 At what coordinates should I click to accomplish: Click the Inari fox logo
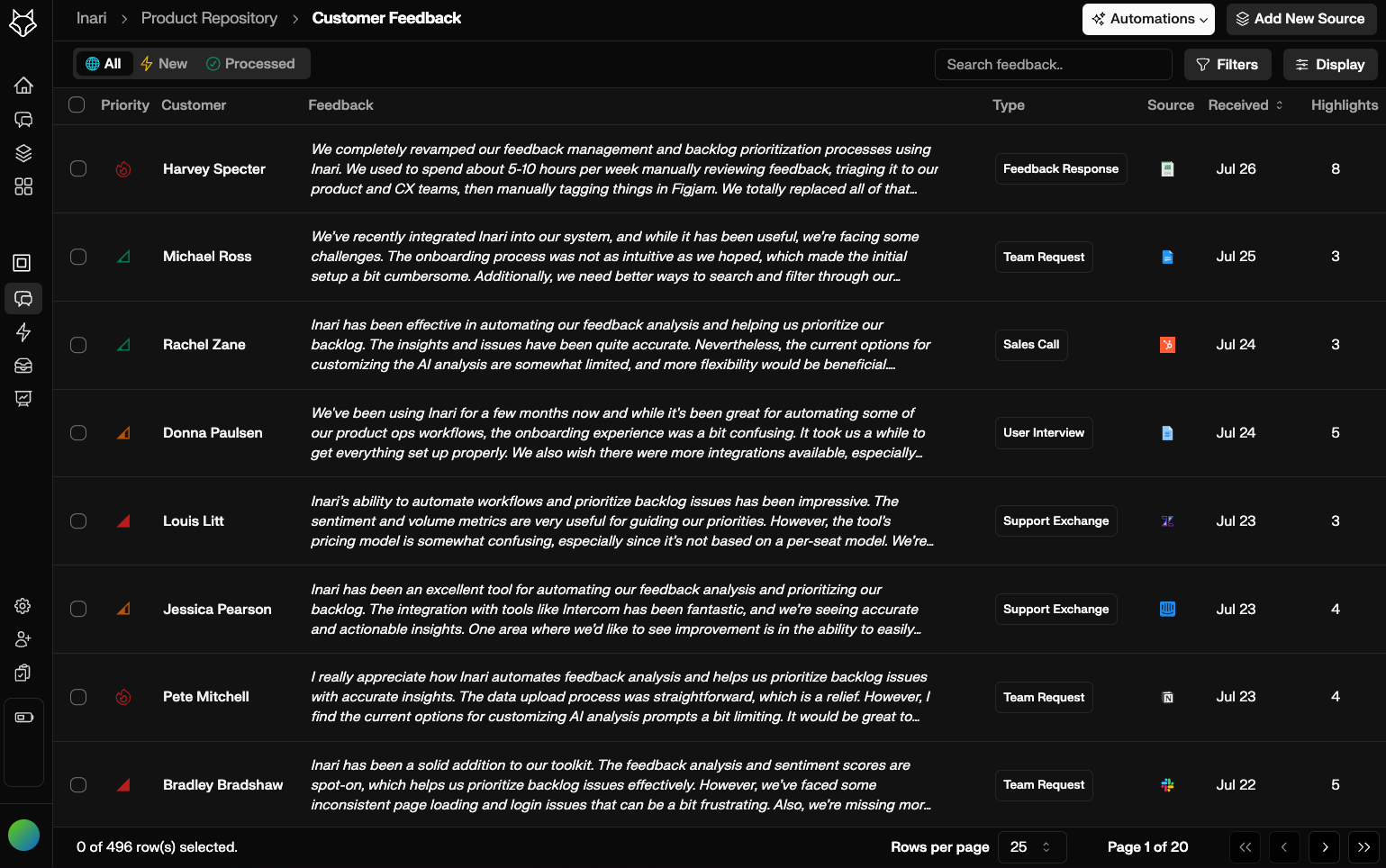pos(23,23)
